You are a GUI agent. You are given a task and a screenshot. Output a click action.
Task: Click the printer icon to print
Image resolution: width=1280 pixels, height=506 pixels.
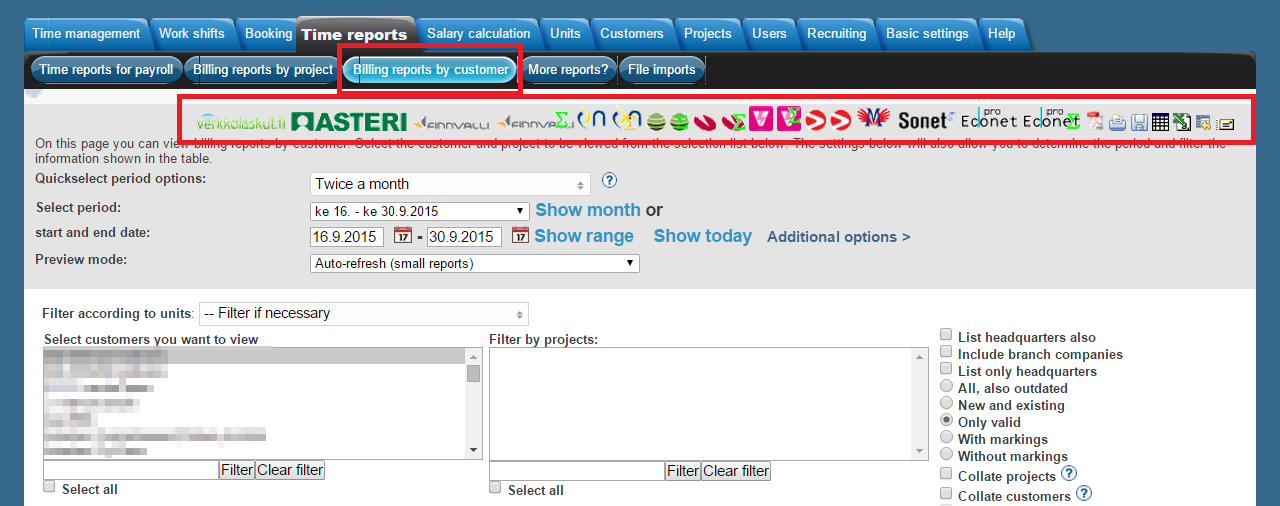[1117, 122]
